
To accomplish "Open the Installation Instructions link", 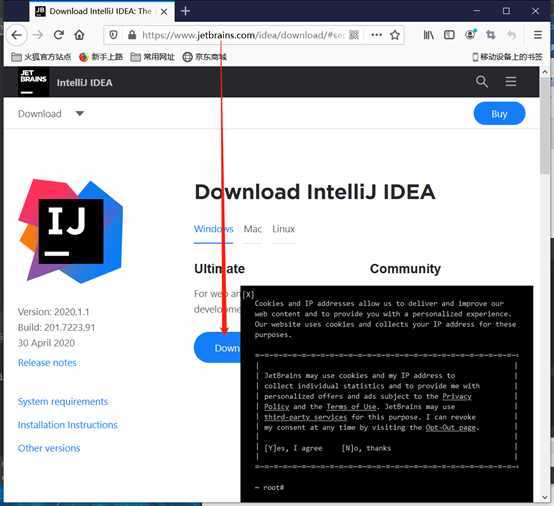I will click(x=67, y=425).
